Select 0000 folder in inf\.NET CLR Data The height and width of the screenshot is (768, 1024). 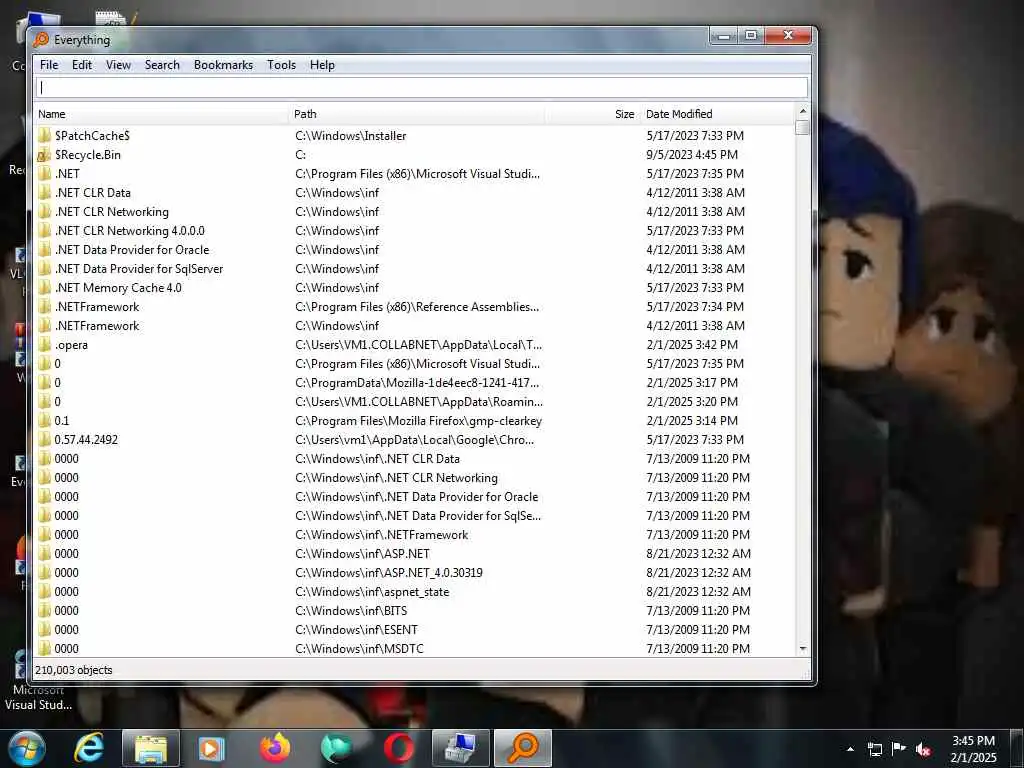415,458
